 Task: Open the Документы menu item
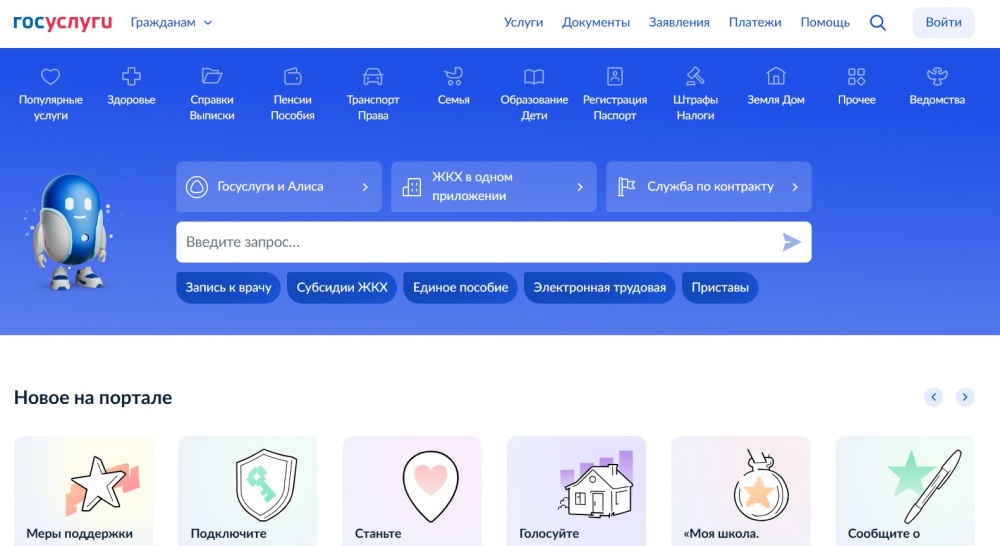[596, 23]
